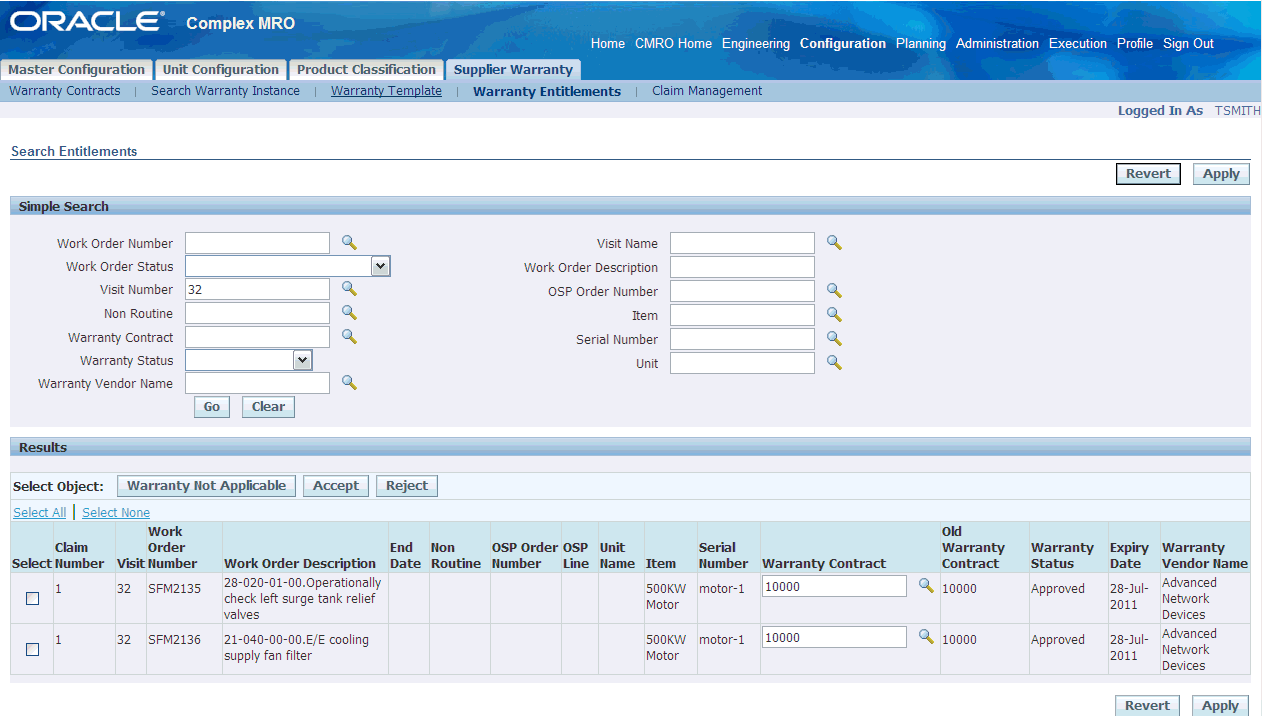Open warranty contract lookup for SFM2136 row
1262x716 pixels.
click(x=926, y=636)
